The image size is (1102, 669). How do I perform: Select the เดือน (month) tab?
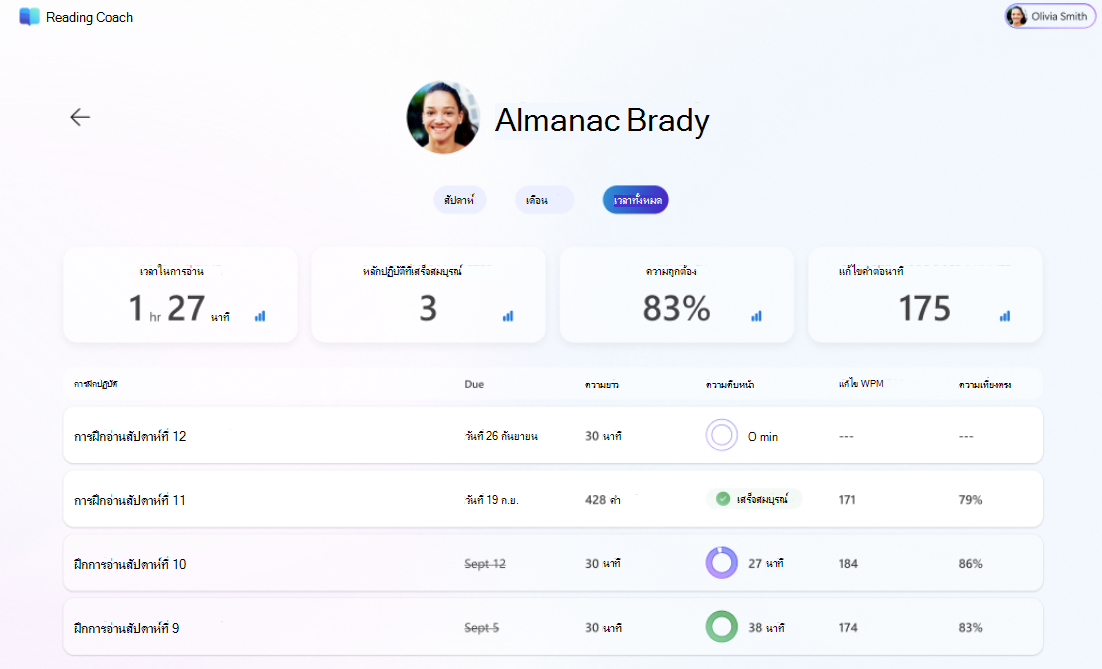point(545,200)
